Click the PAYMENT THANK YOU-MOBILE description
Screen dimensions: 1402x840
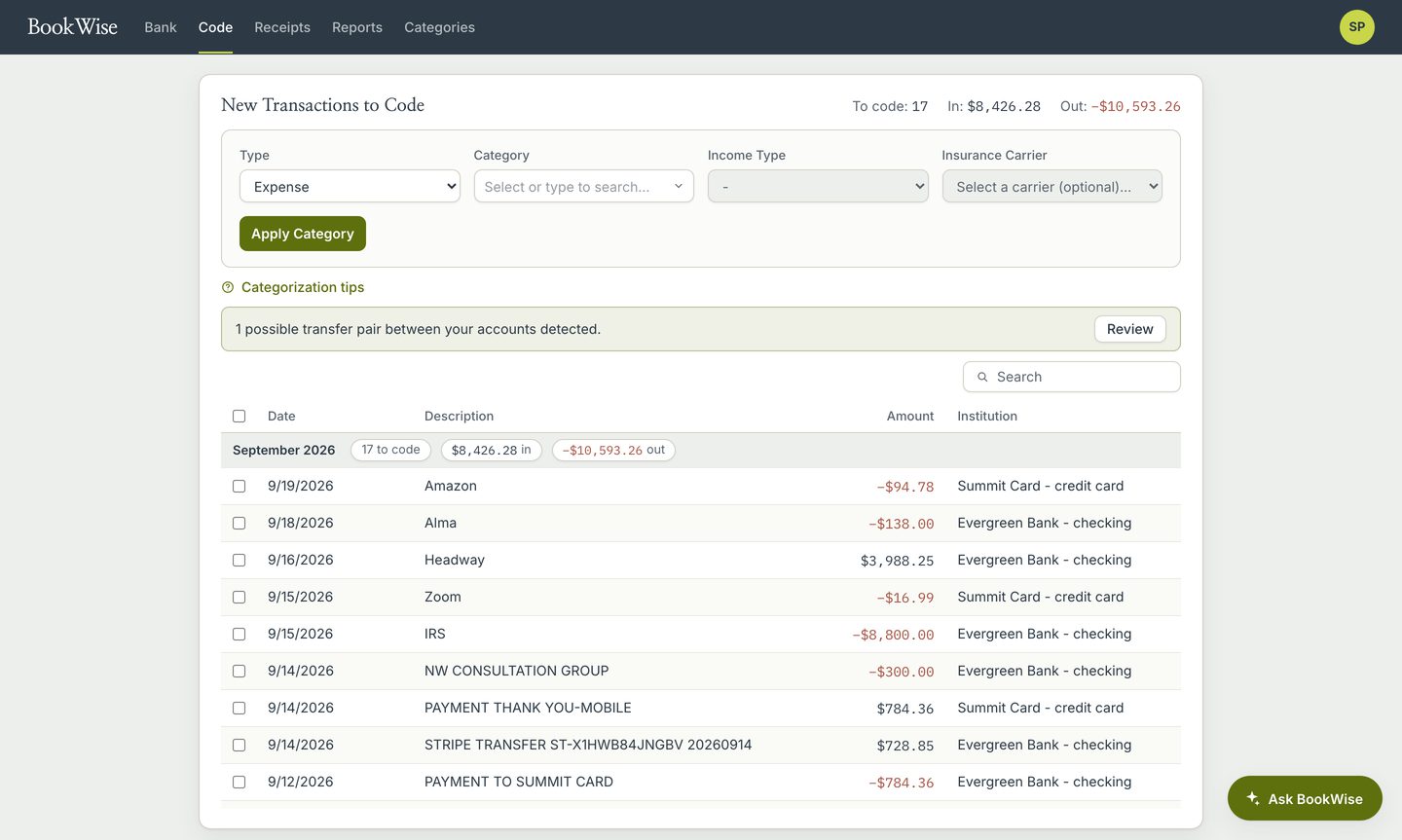pyautogui.click(x=528, y=708)
